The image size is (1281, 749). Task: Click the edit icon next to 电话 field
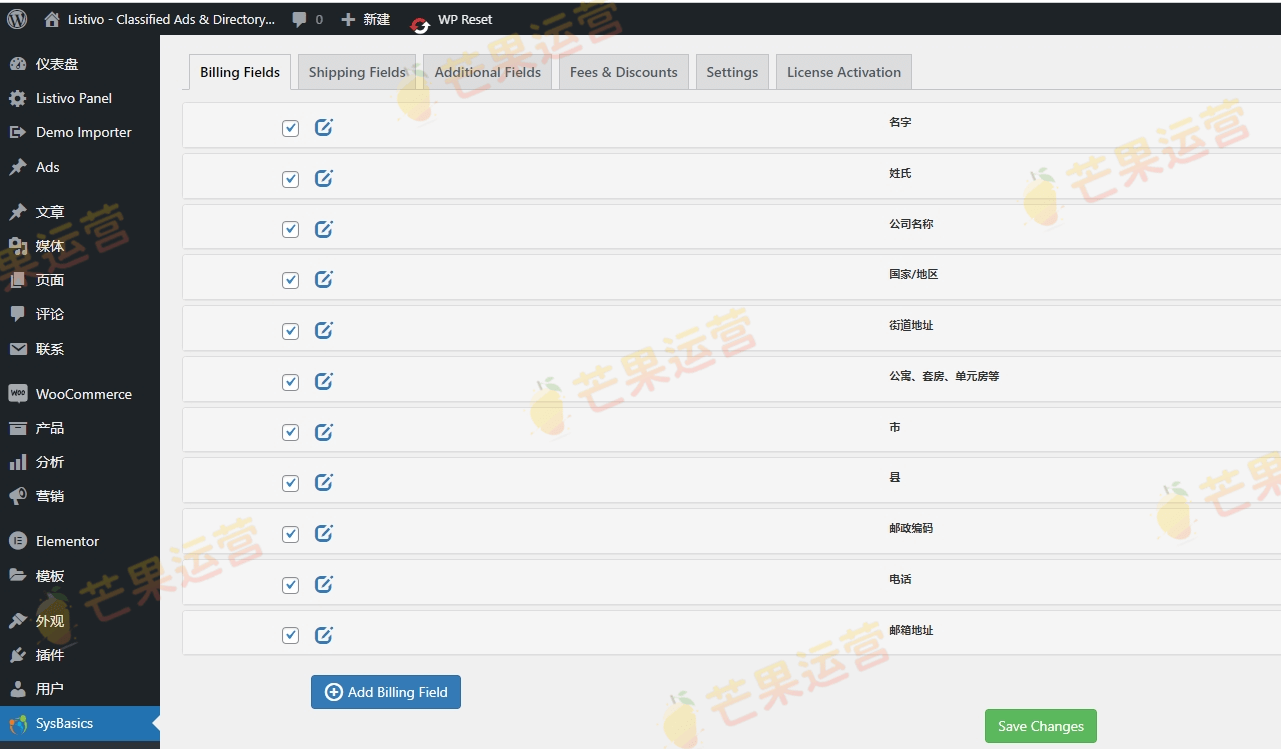coord(323,584)
